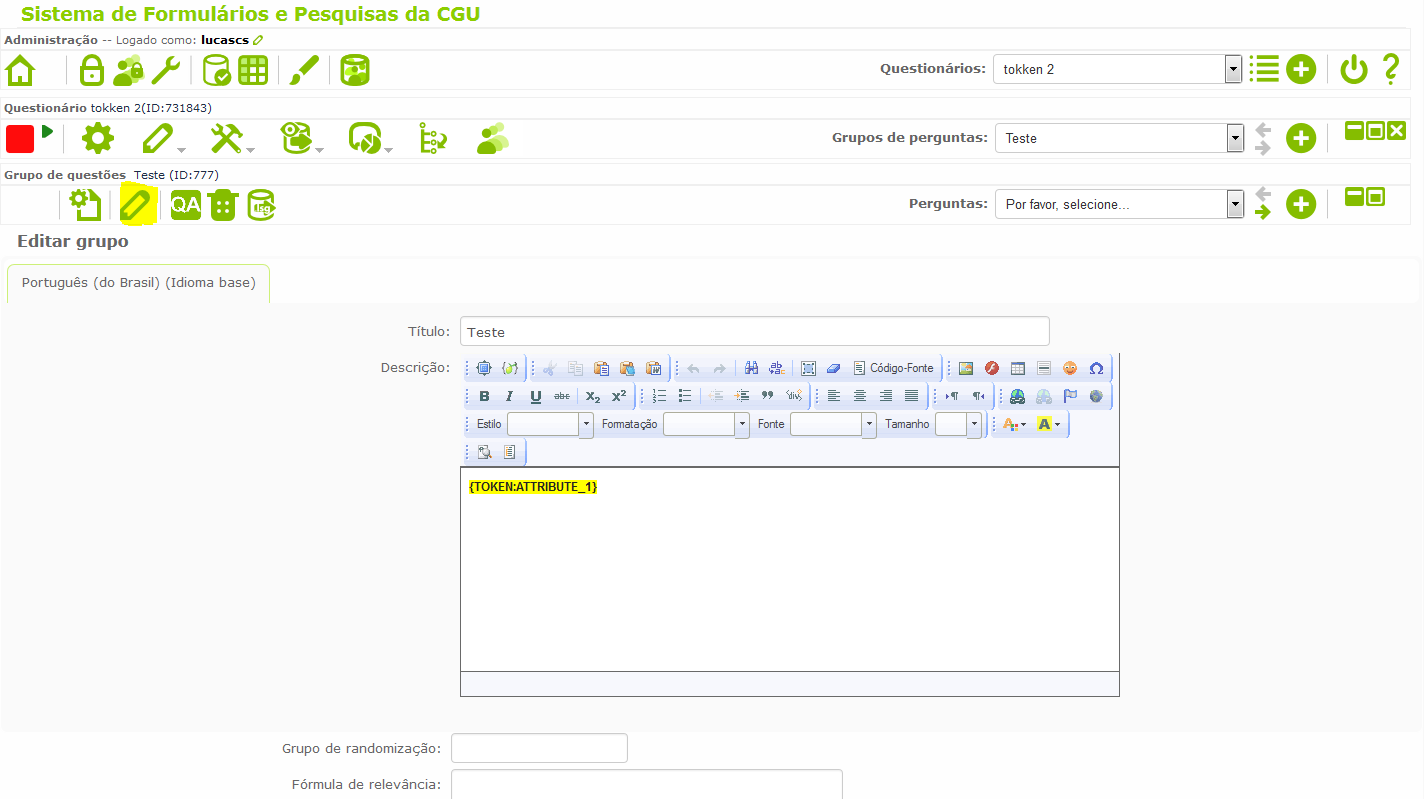Click the Código-Fonte source button
Viewport: 1424px width, 799px height.
pyautogui.click(x=893, y=368)
